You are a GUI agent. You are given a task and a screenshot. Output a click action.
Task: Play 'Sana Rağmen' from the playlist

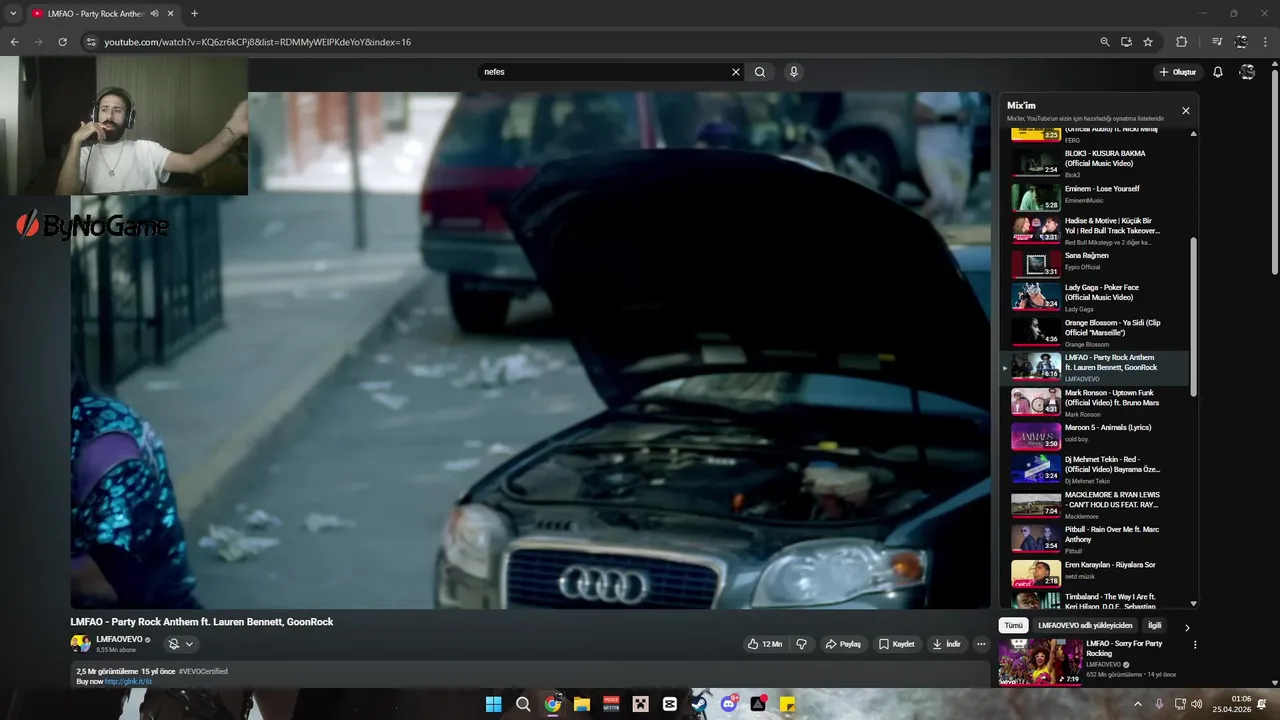click(1095, 263)
